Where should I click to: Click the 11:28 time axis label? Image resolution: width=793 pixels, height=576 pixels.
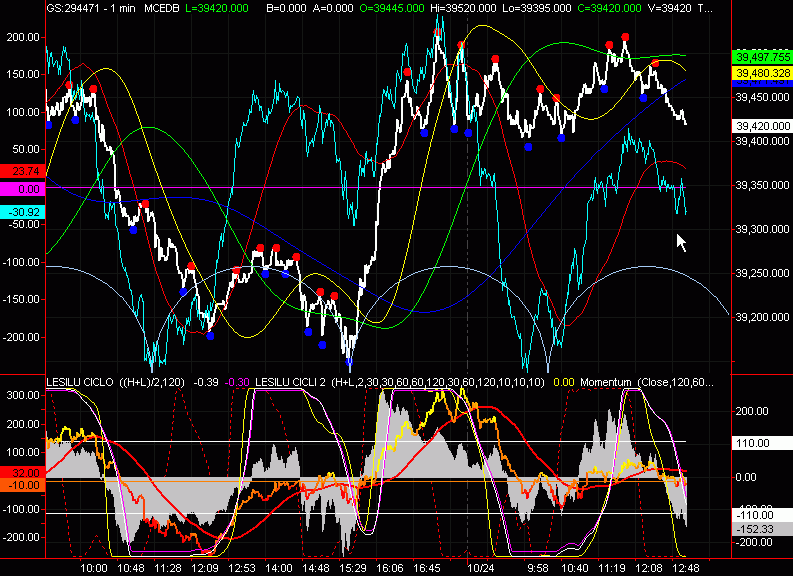point(168,568)
